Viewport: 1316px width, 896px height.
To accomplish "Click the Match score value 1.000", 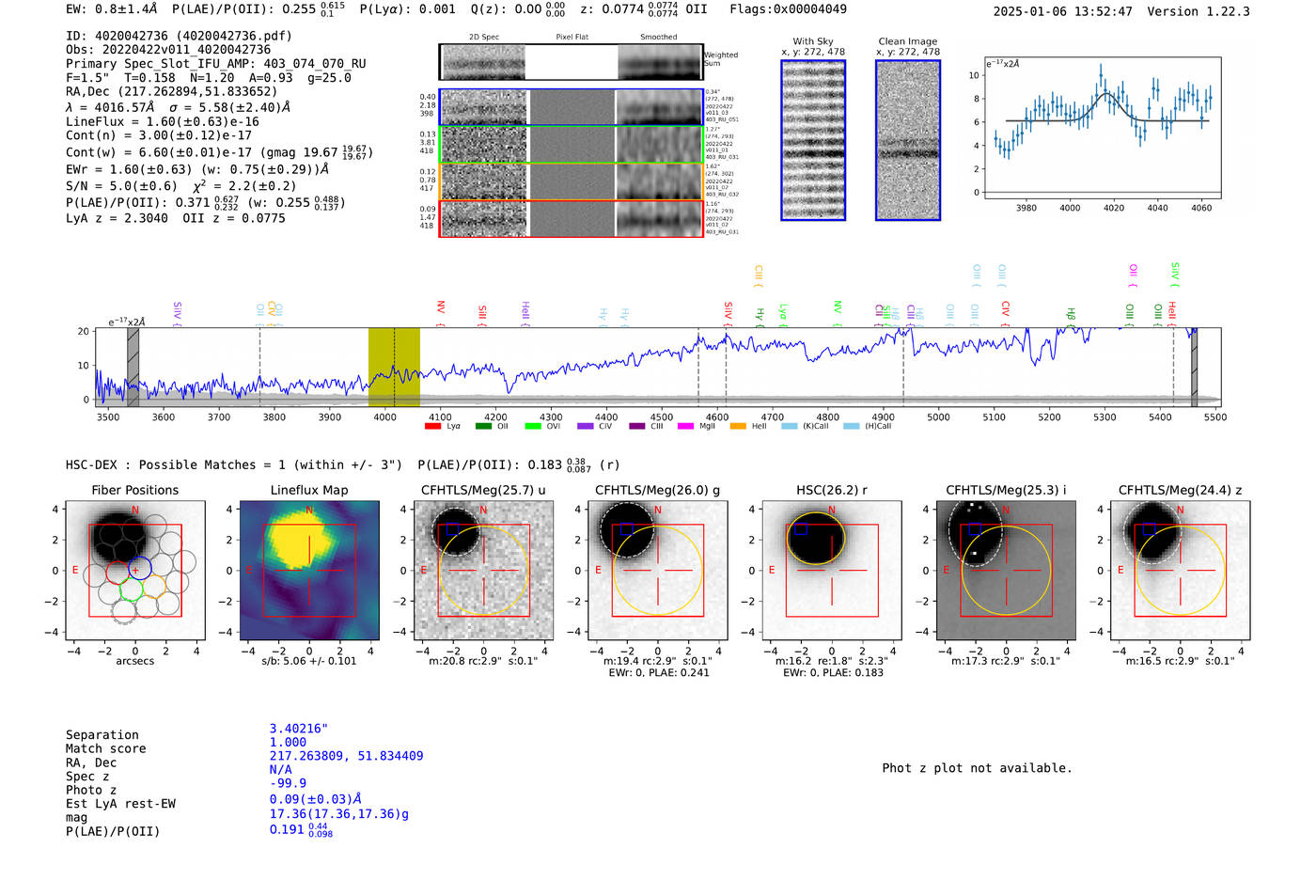I will [288, 742].
